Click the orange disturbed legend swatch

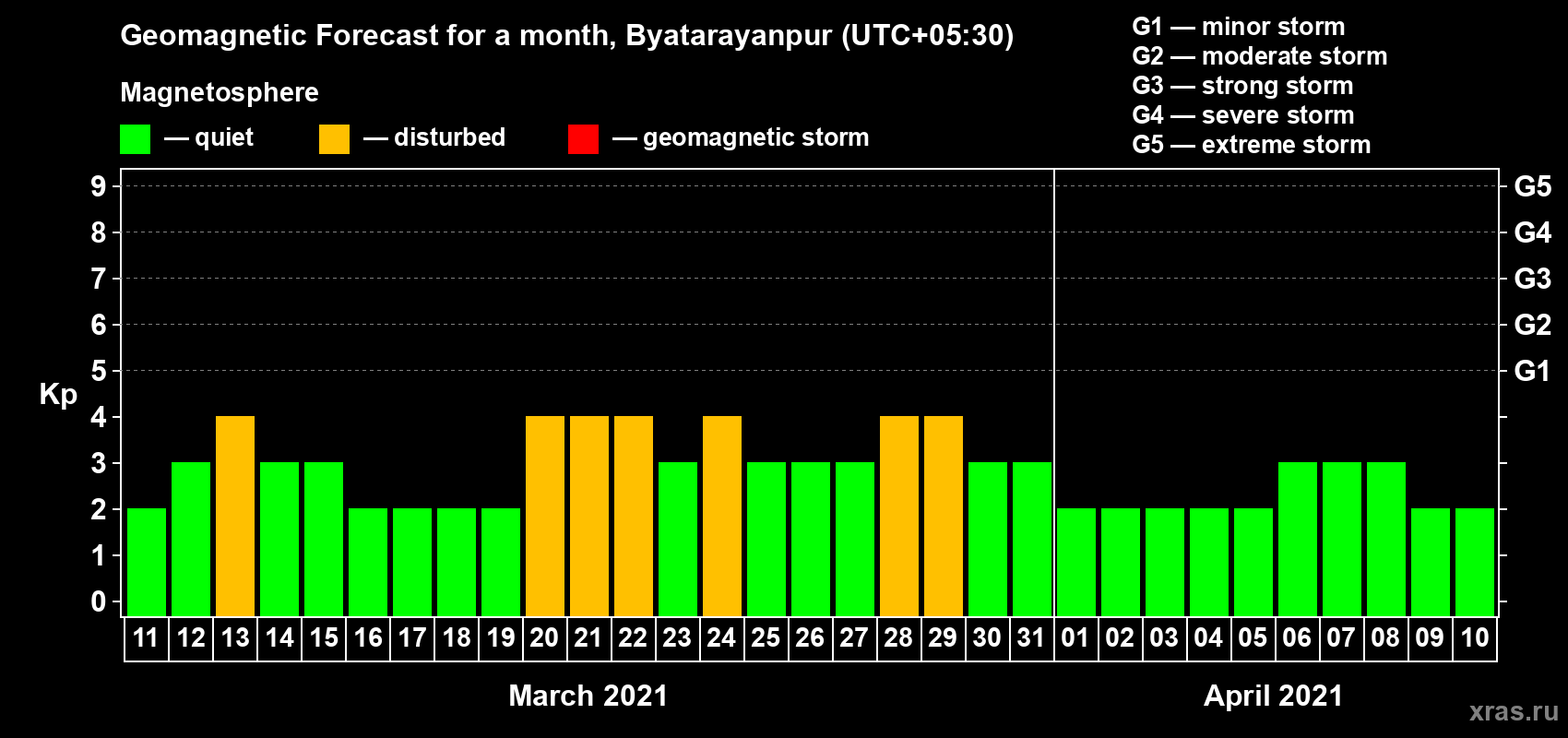tap(334, 139)
